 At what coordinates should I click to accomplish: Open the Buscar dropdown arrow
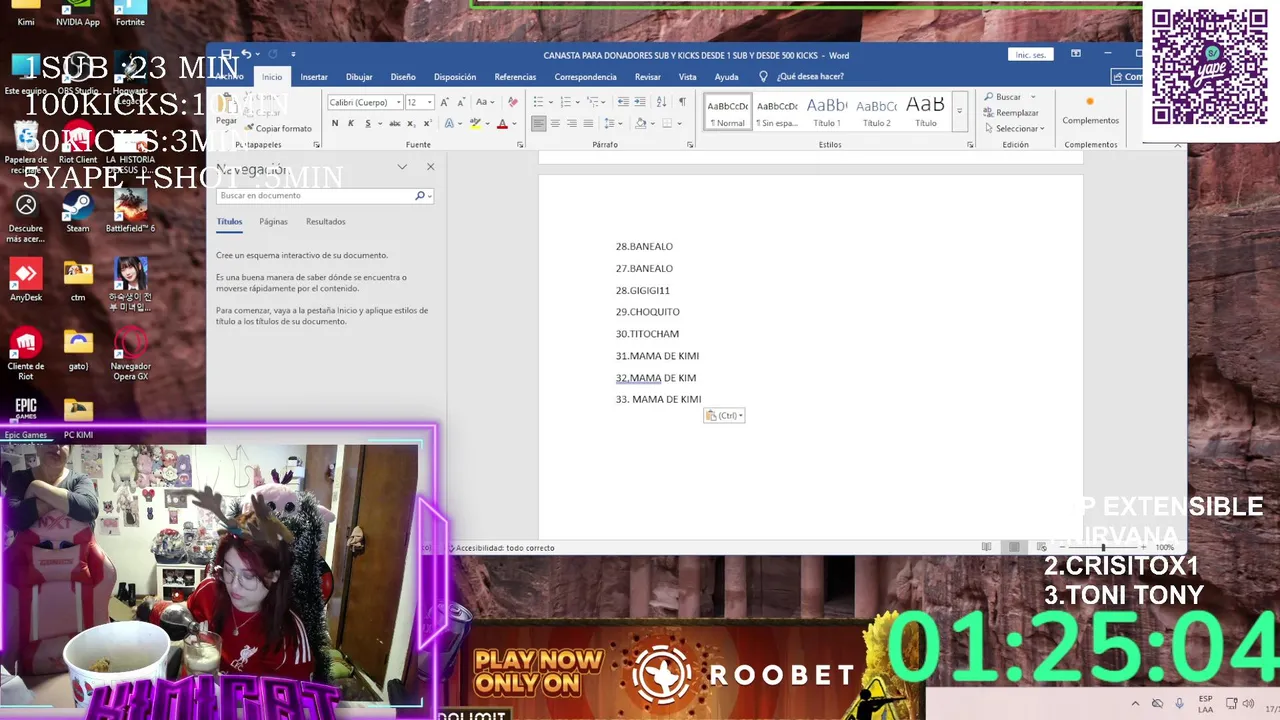[x=1033, y=97]
